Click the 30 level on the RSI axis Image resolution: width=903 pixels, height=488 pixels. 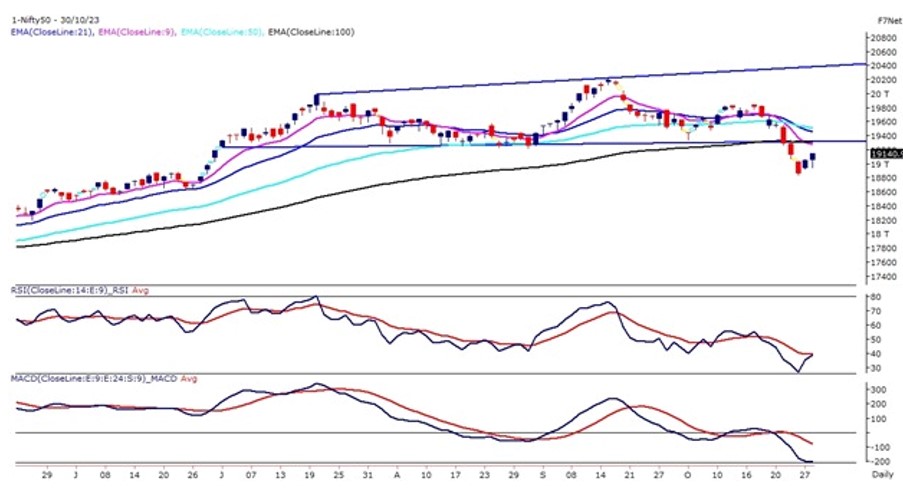point(875,368)
